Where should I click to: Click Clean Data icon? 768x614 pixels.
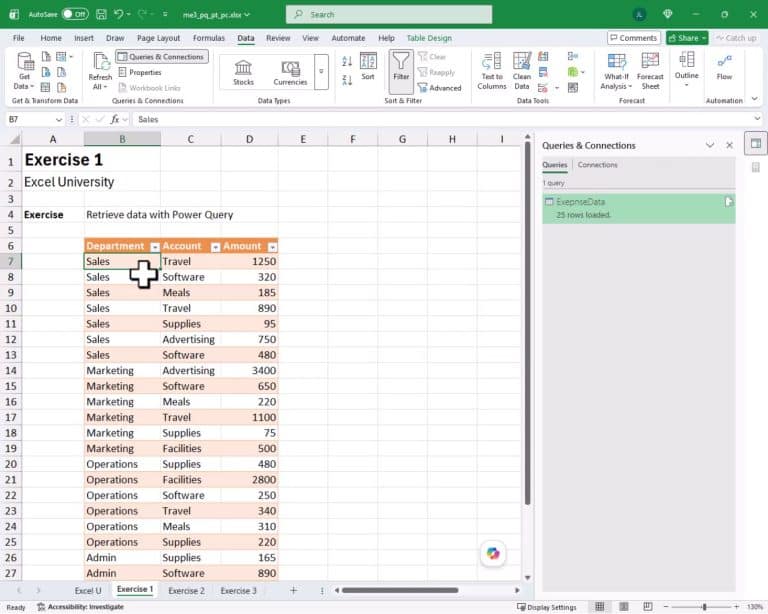pos(522,71)
